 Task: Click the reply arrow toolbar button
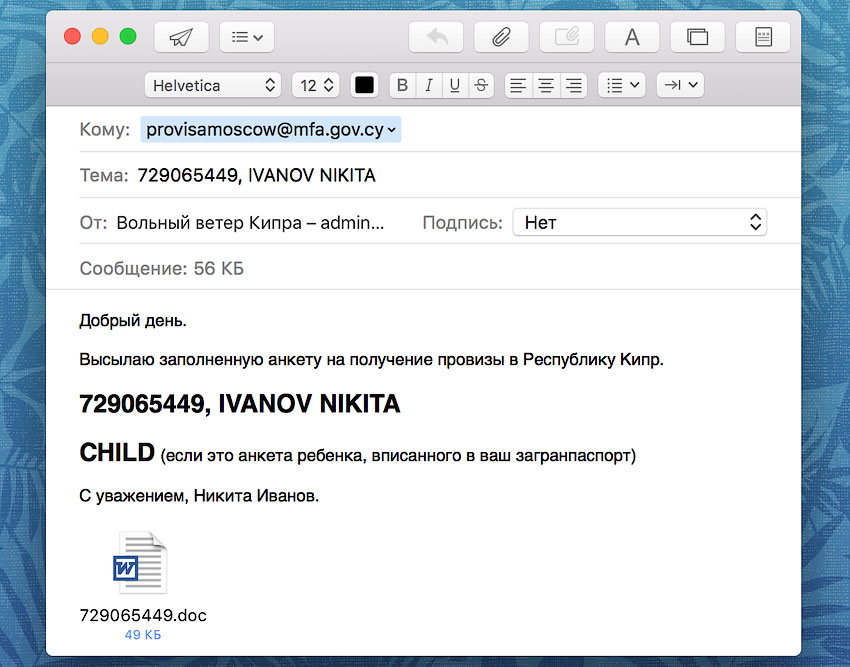[436, 37]
